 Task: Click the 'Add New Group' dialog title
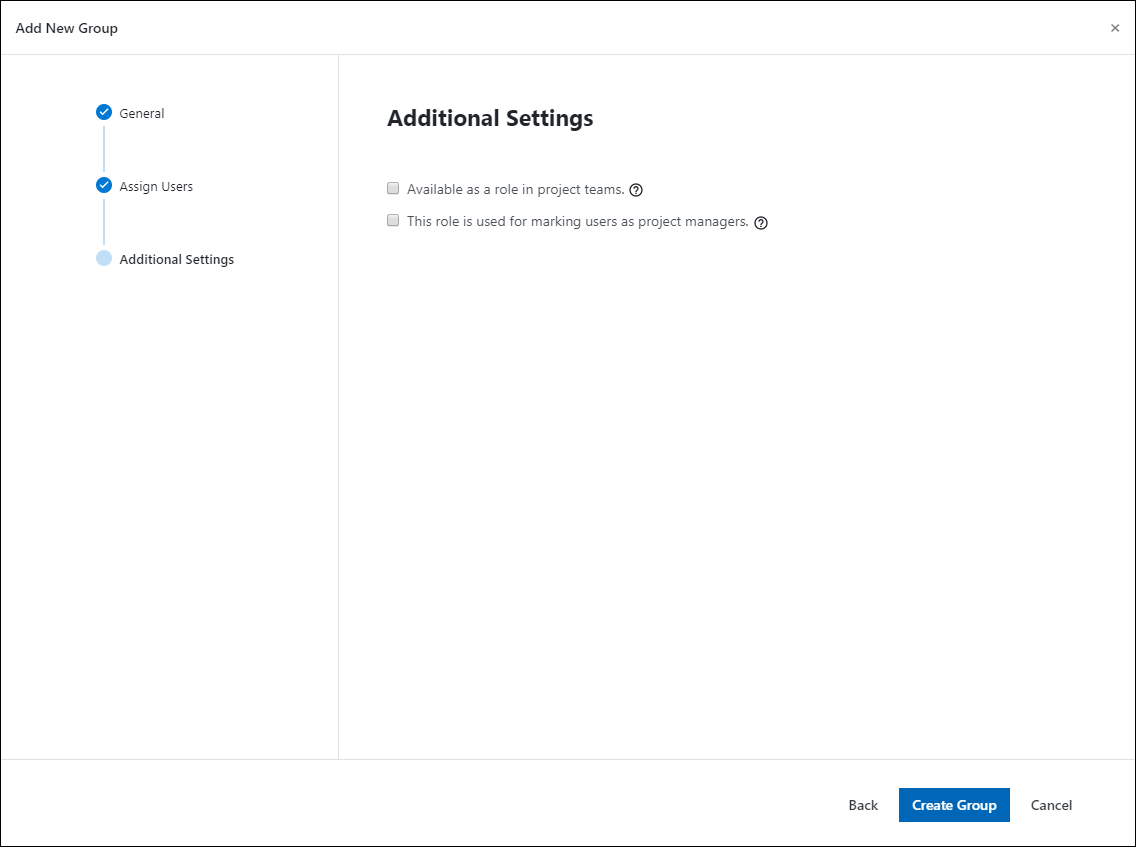click(x=67, y=28)
